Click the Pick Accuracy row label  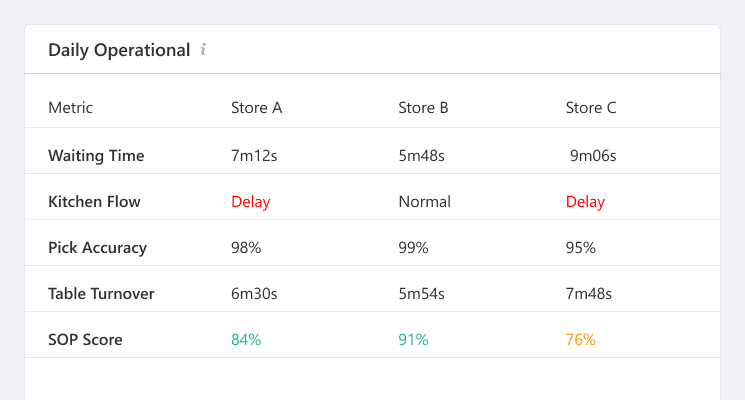97,248
